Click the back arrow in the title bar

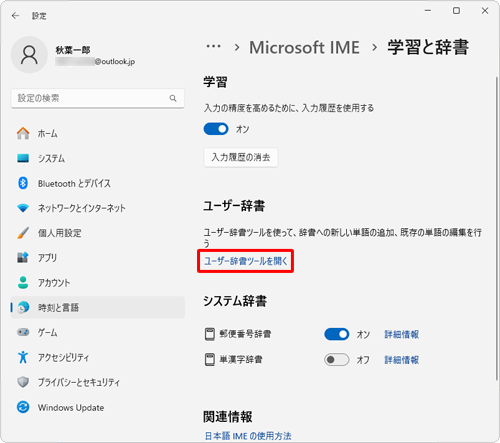(x=15, y=16)
